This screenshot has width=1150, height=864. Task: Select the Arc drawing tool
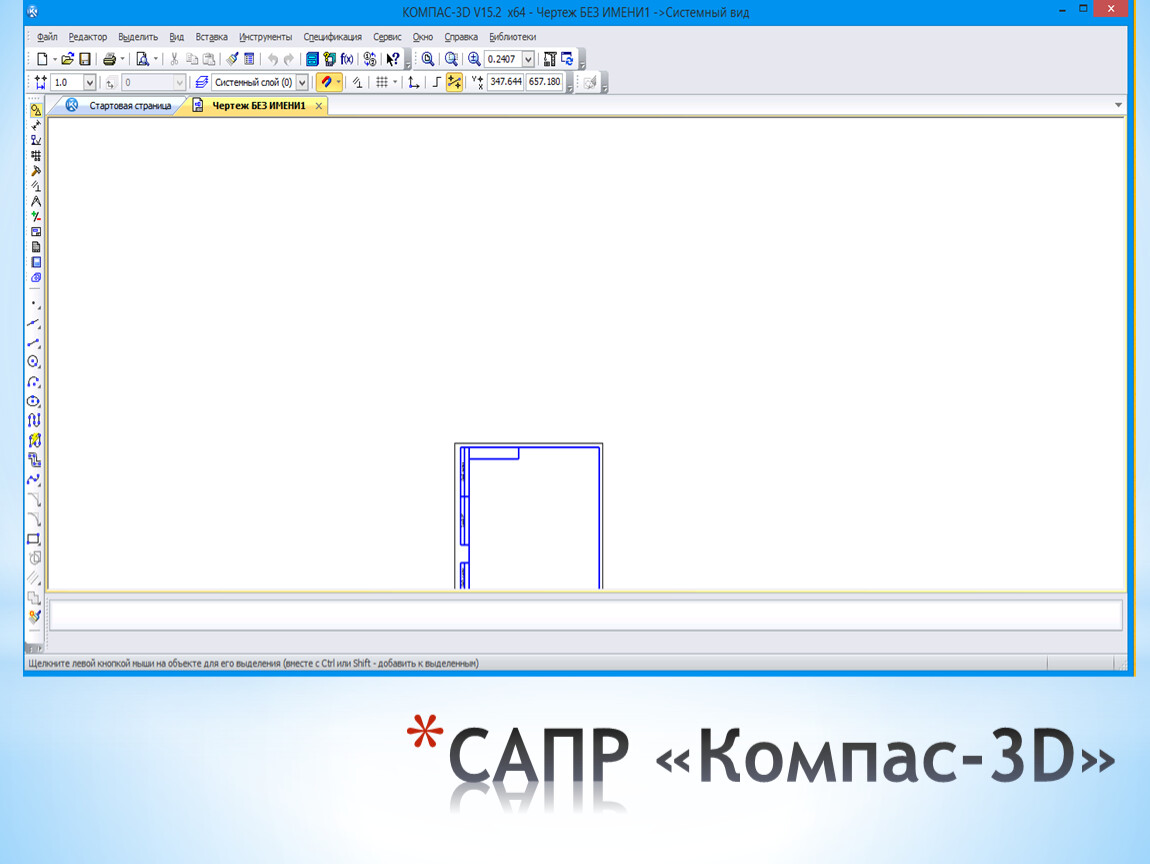click(34, 382)
